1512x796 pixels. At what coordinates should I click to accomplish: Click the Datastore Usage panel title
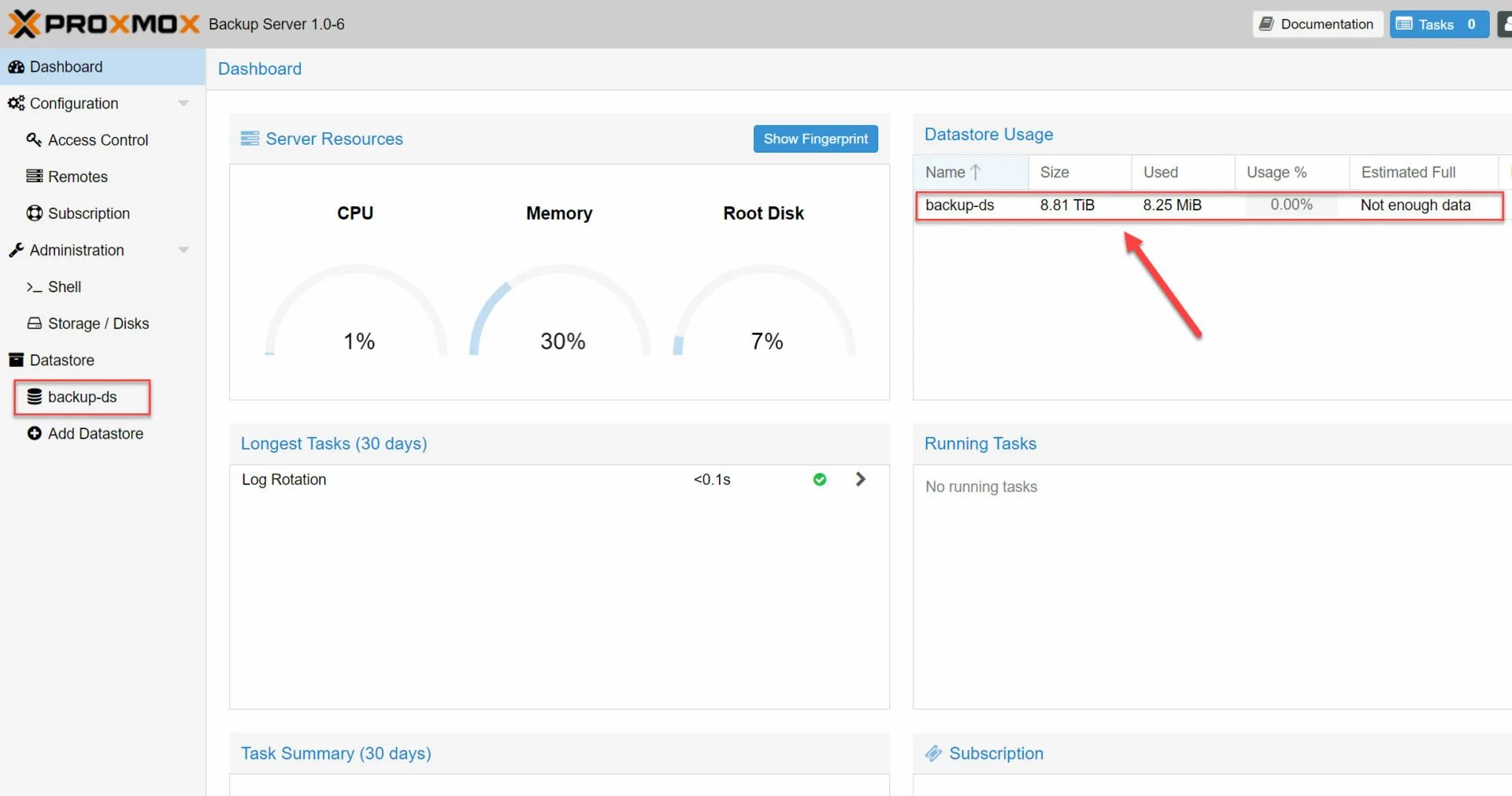pos(988,135)
